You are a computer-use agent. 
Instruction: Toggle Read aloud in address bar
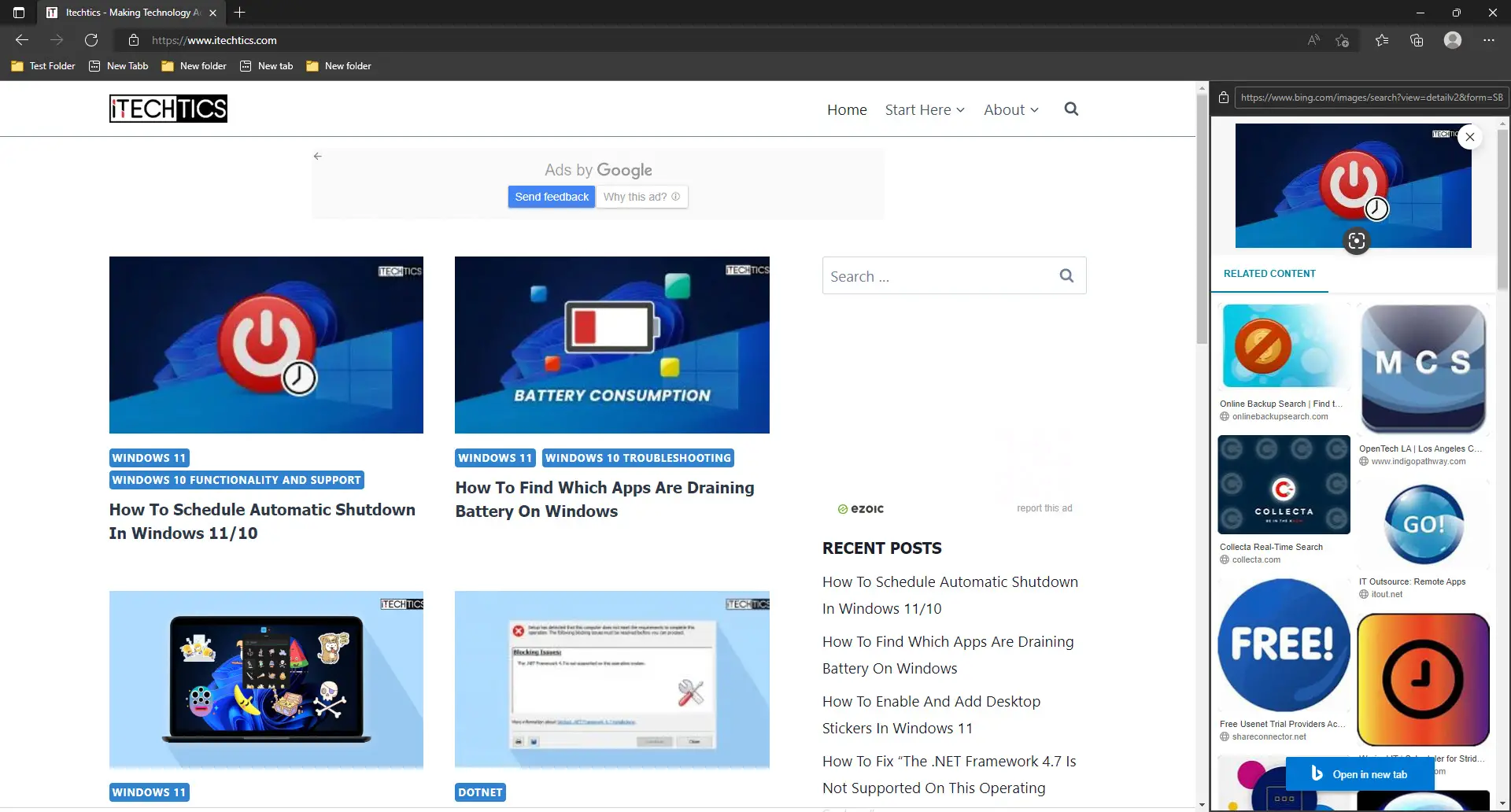pos(1313,40)
